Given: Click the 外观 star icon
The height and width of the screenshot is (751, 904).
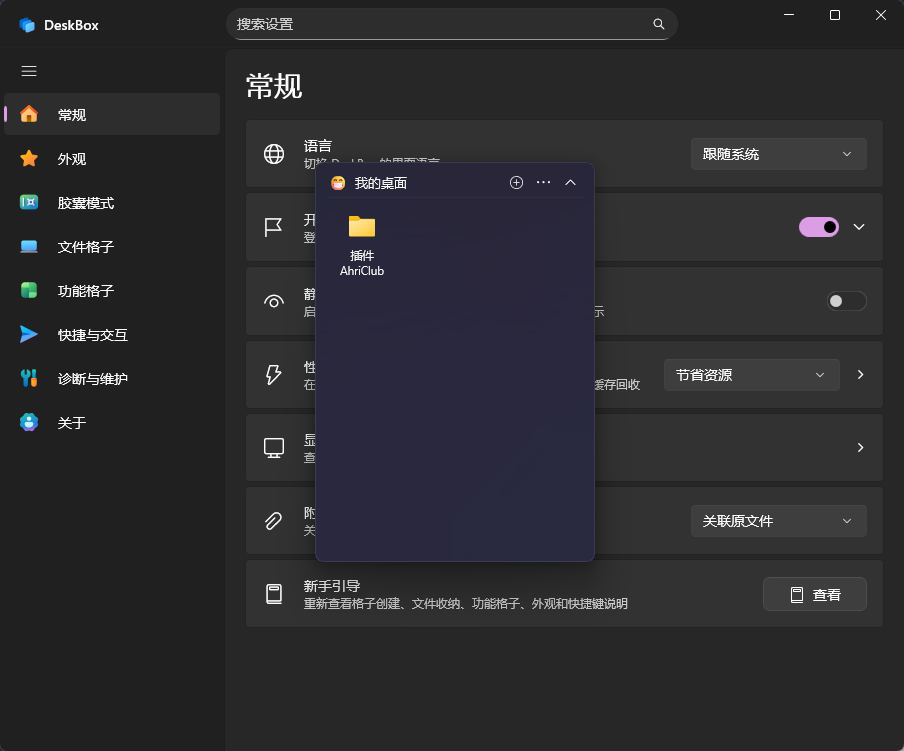Looking at the screenshot, I should (x=29, y=158).
